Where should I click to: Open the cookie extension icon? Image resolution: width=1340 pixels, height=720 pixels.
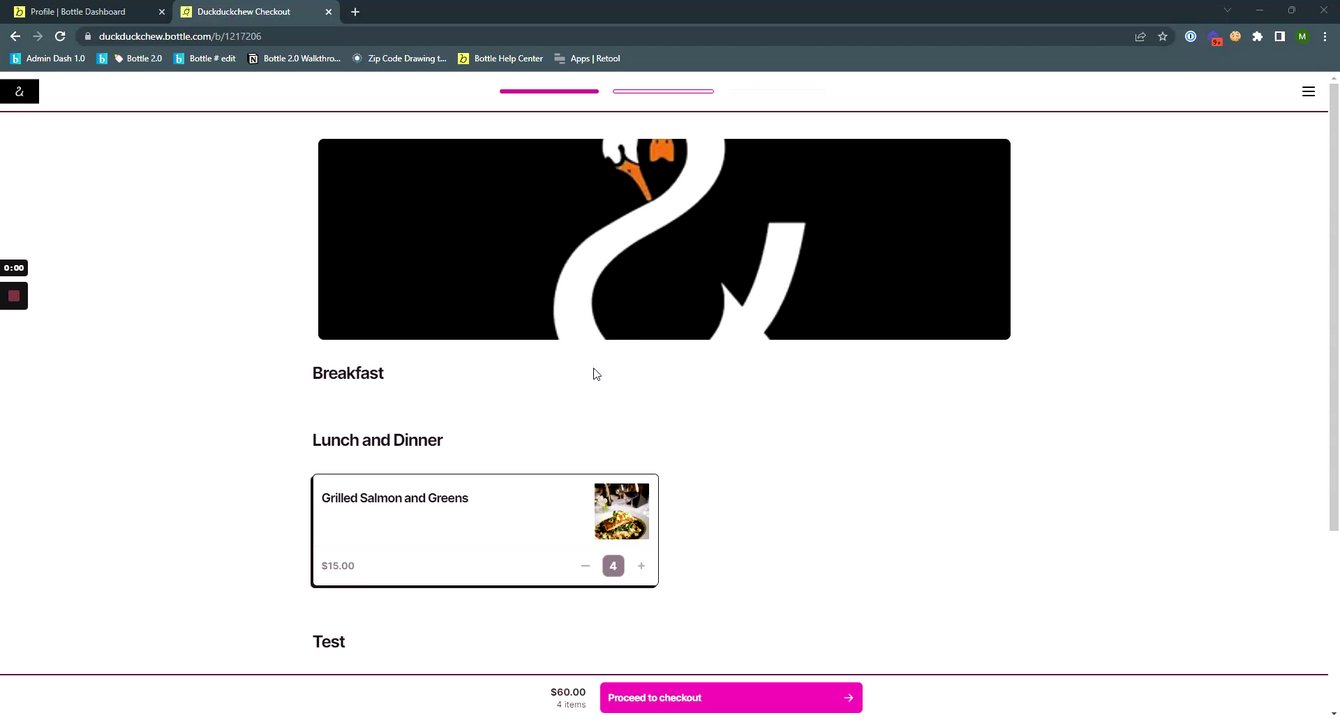coord(1236,36)
